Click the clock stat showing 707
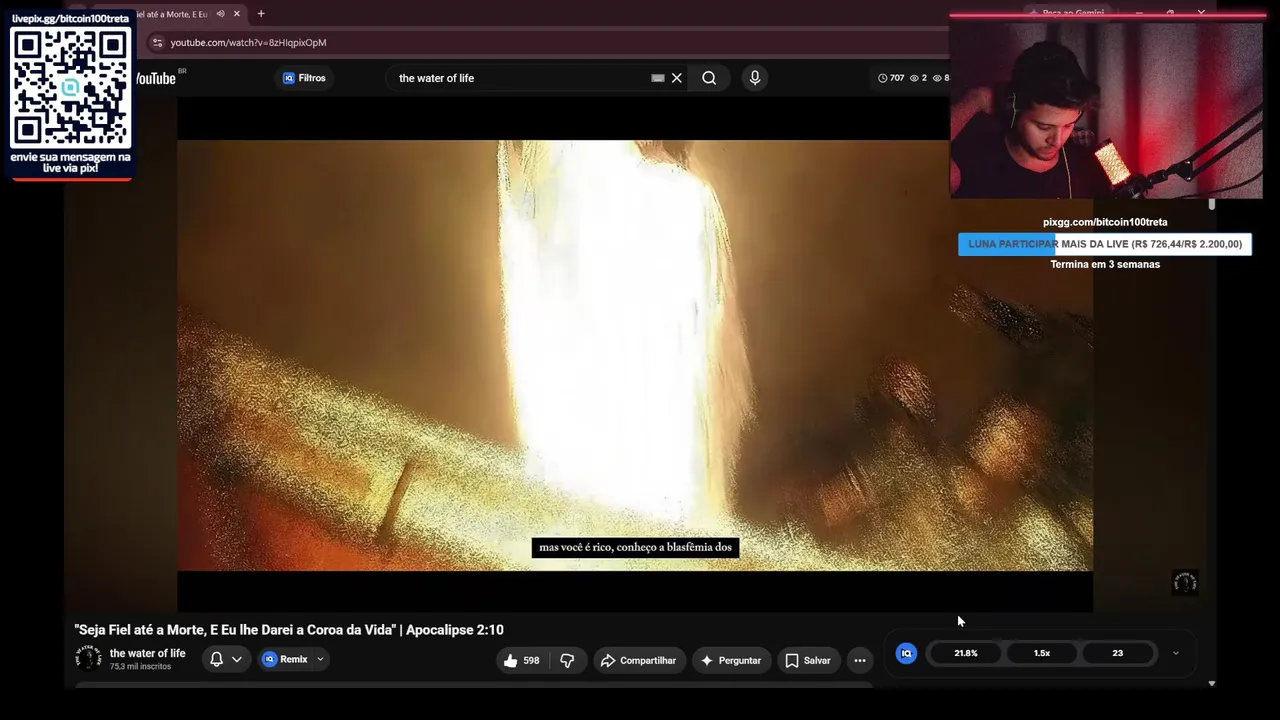The width and height of the screenshot is (1280, 720). (x=891, y=78)
